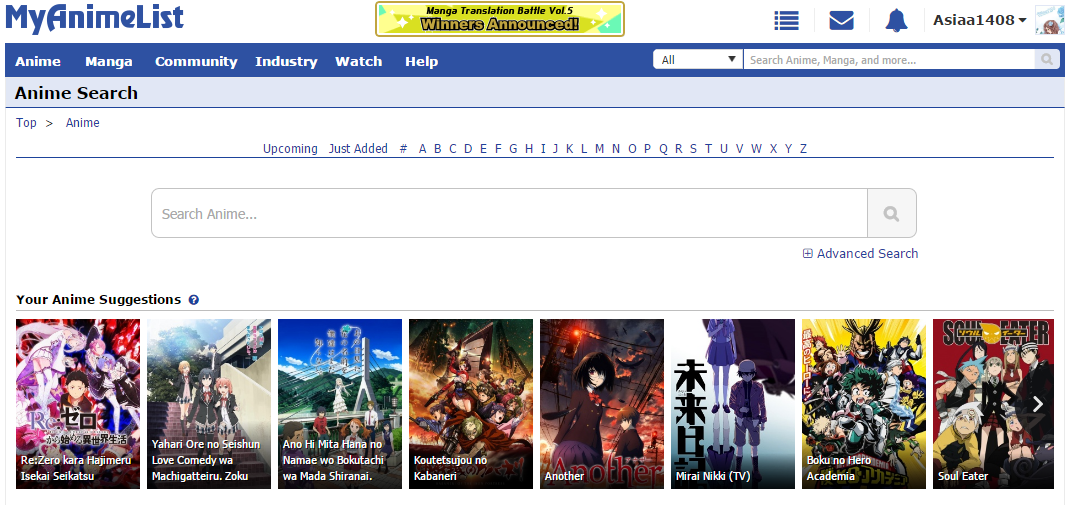Open the Upcoming anime link
1069x505 pixels.
coord(290,149)
